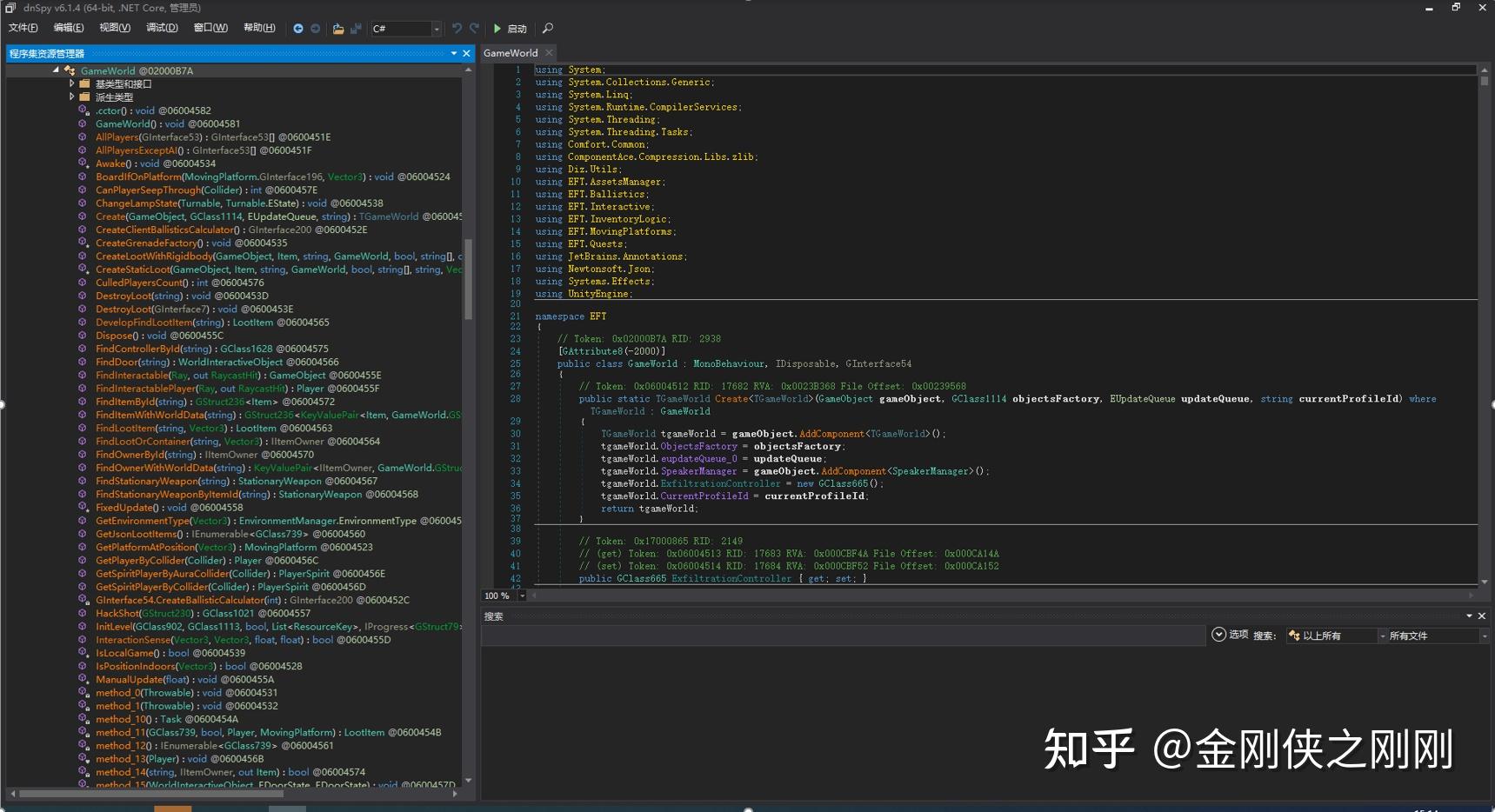Select the Dispose() method entry
1495x812 pixels.
click(159, 336)
